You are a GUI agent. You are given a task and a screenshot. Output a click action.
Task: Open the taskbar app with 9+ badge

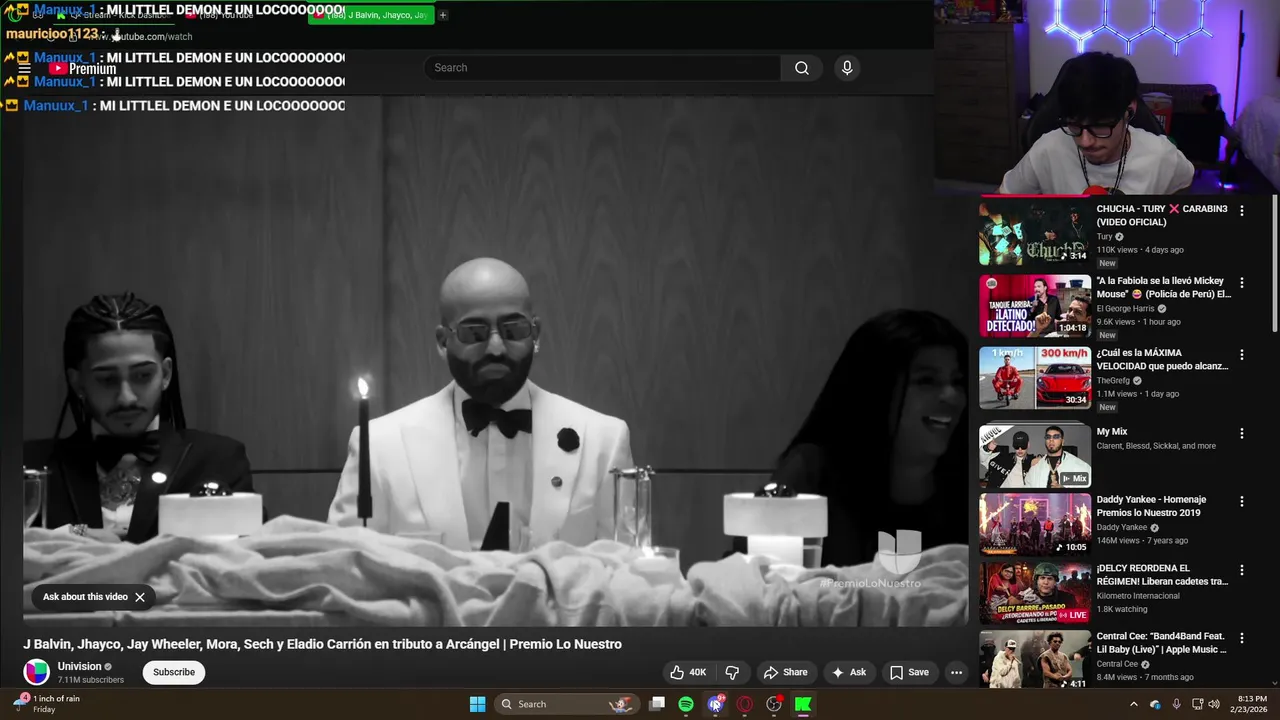click(715, 704)
